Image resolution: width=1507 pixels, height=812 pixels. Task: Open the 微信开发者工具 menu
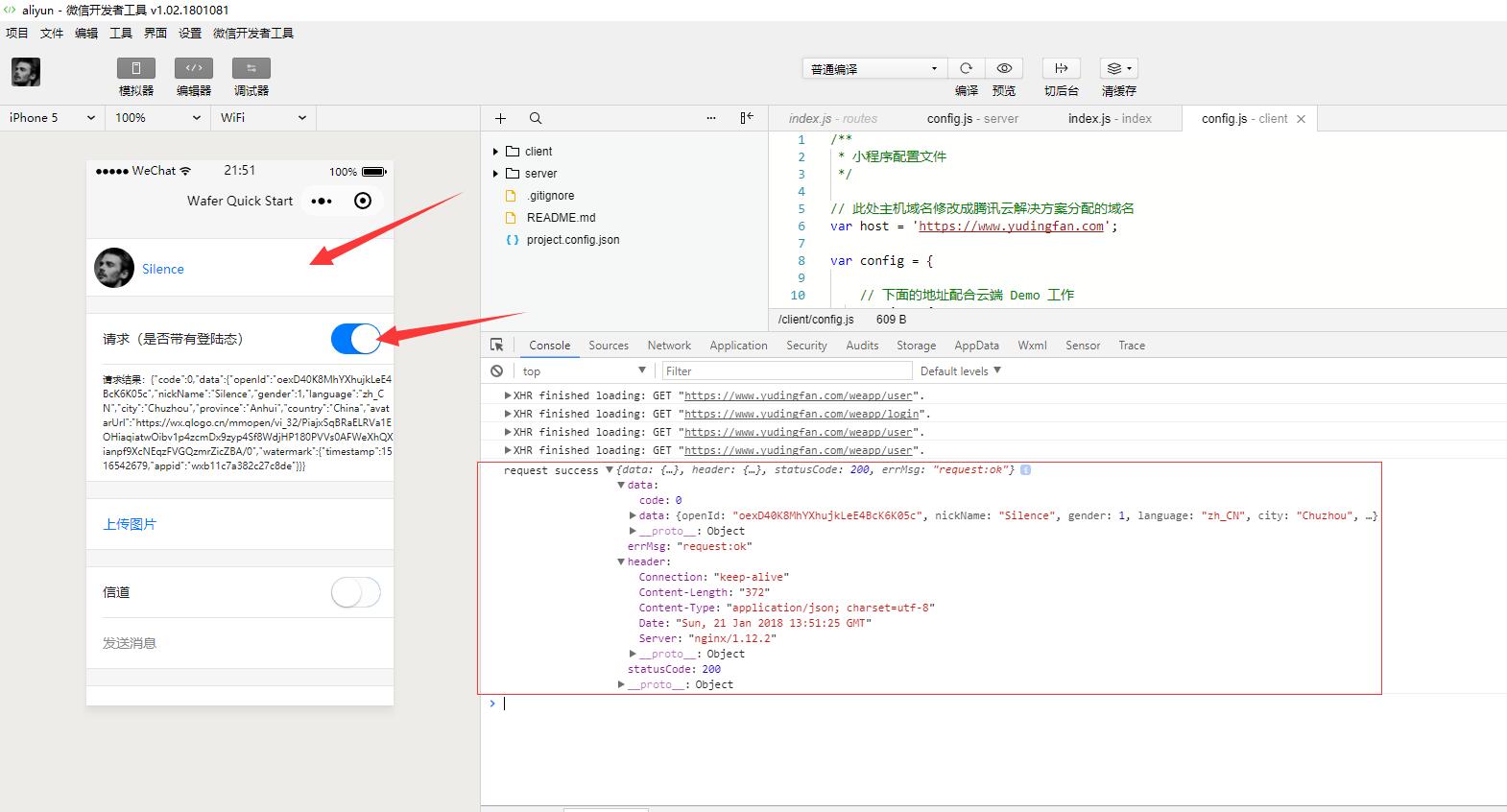(253, 33)
